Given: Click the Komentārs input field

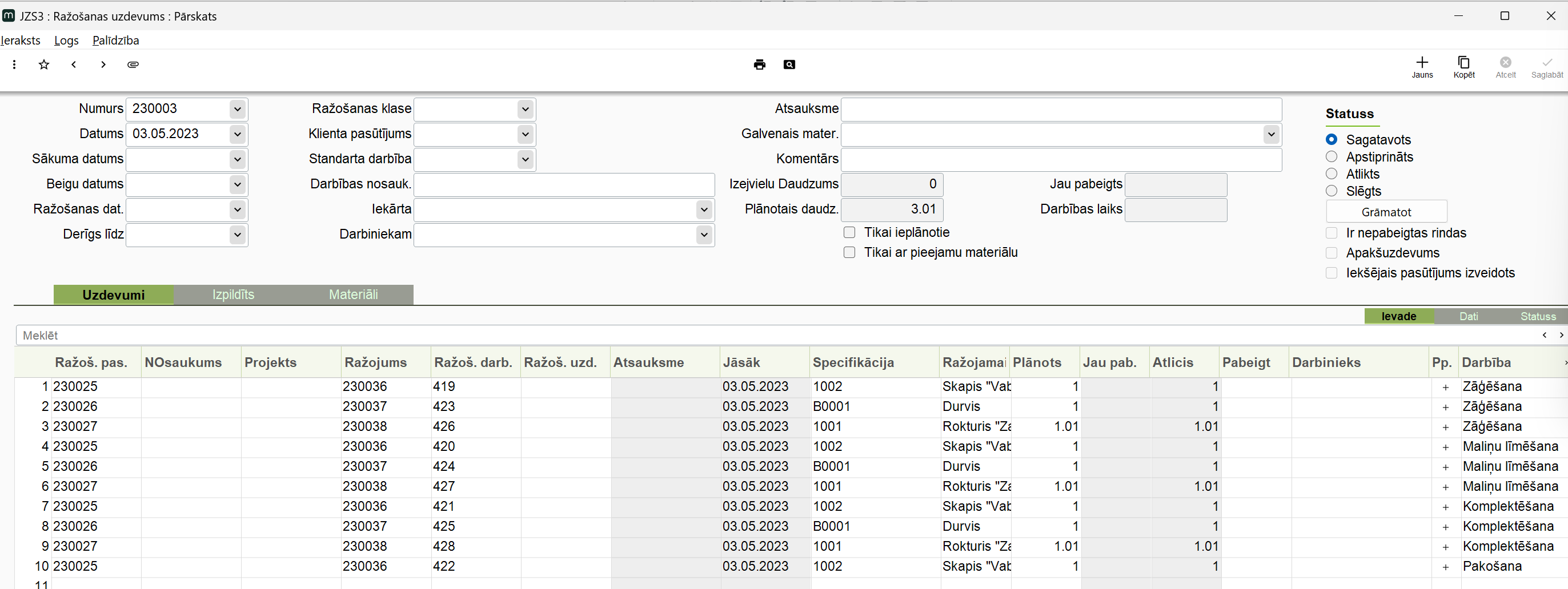Looking at the screenshot, I should pos(1061,159).
